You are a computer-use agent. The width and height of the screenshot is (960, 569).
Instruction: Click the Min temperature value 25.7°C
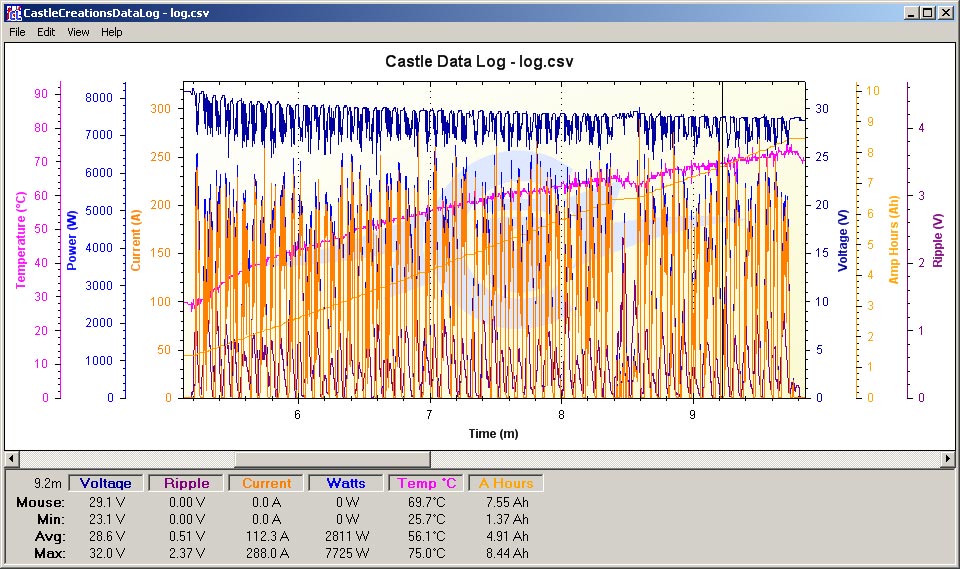(x=427, y=519)
